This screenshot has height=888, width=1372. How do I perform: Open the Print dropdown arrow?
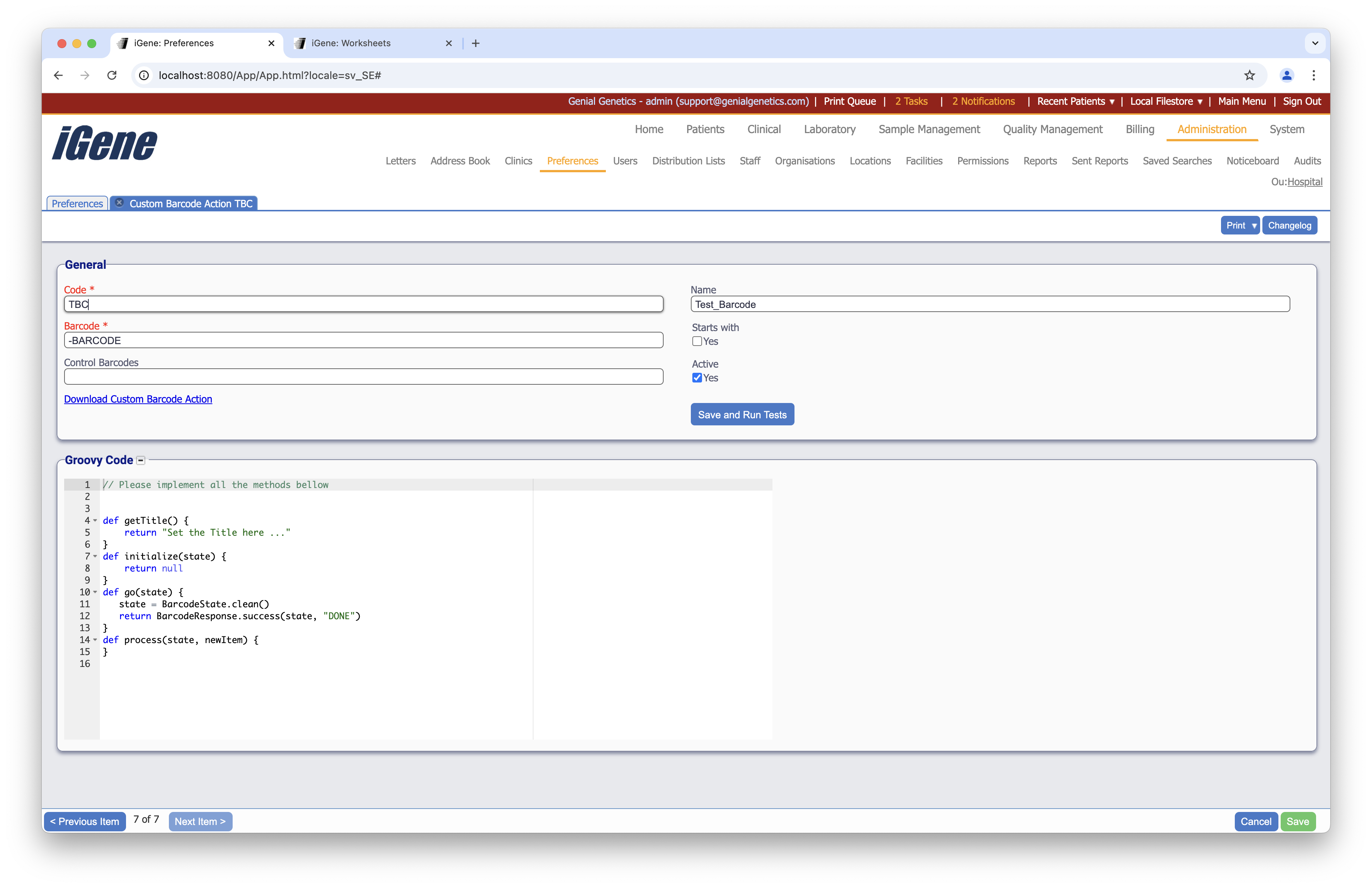[x=1254, y=225]
